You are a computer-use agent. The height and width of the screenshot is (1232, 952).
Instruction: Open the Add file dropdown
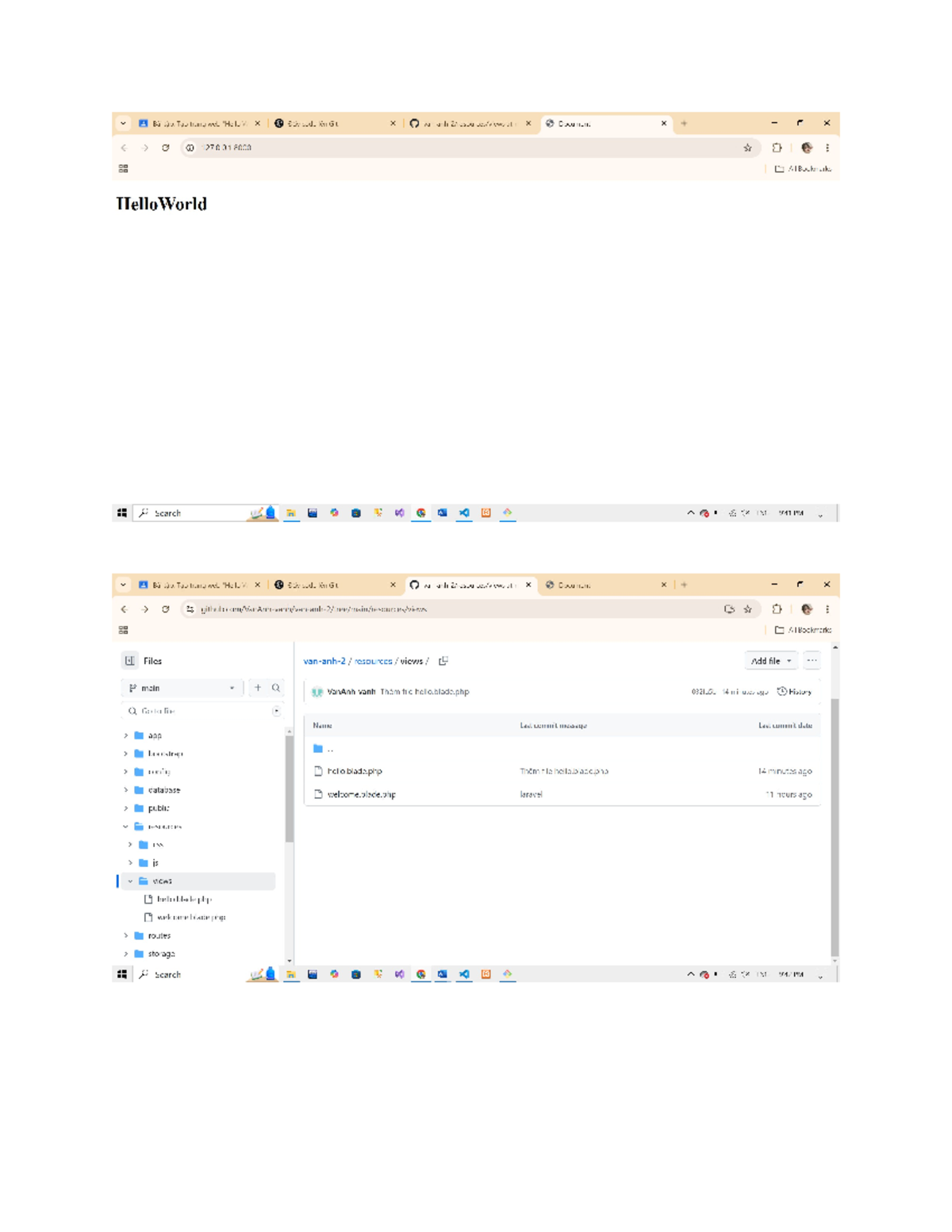[770, 661]
